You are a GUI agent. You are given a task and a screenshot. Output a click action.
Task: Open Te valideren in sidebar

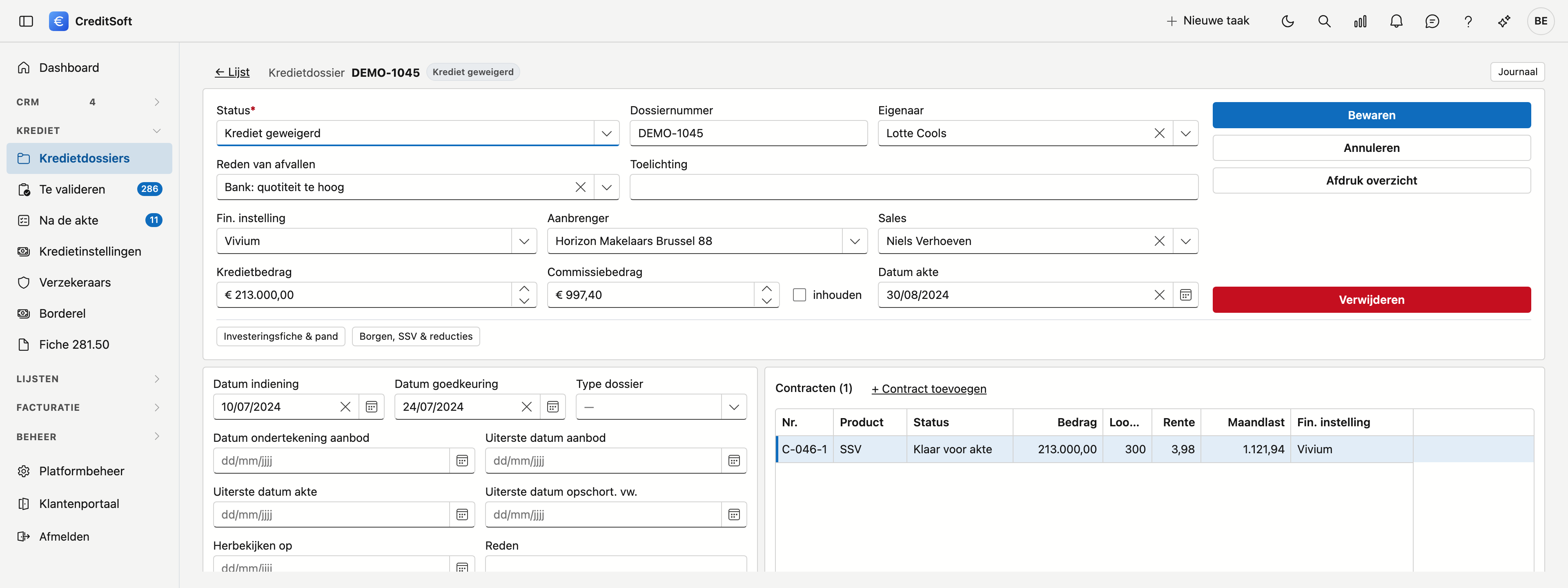tap(89, 189)
